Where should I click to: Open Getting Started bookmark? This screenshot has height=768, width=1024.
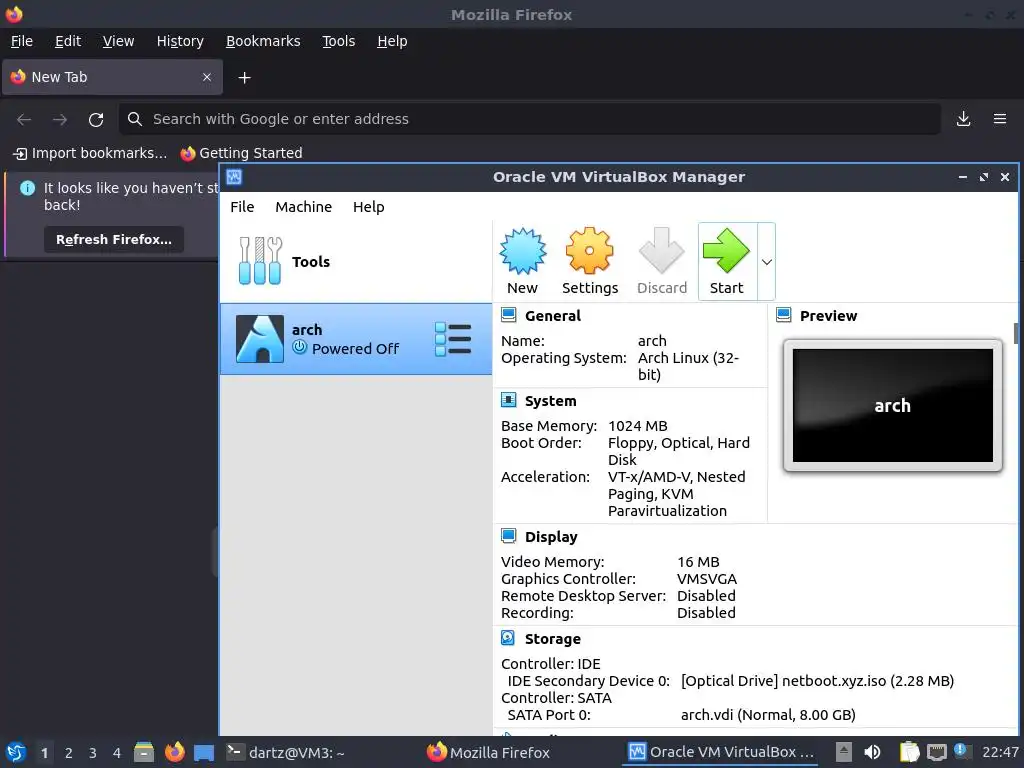pos(242,153)
